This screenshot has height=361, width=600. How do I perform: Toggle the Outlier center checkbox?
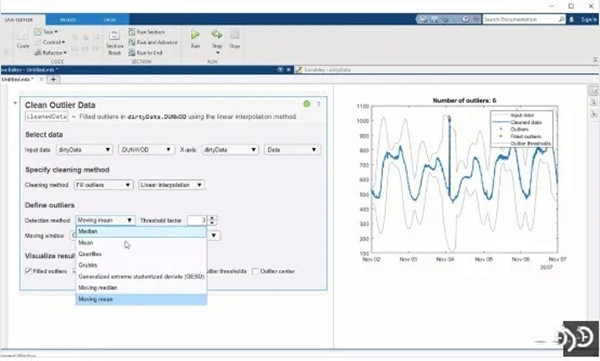(255, 271)
